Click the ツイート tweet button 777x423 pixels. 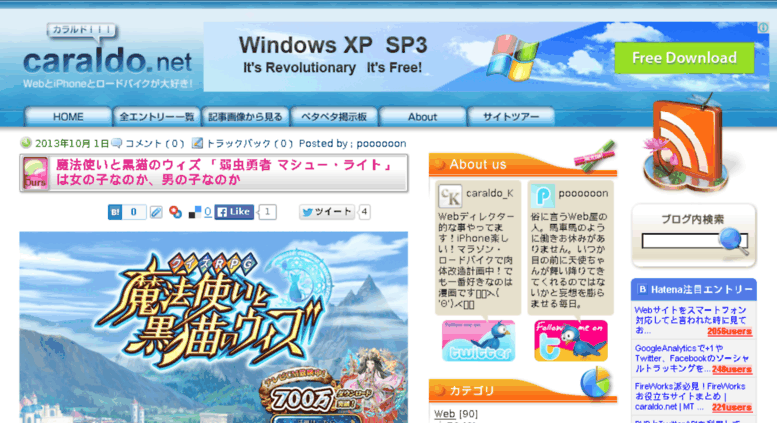coord(327,212)
